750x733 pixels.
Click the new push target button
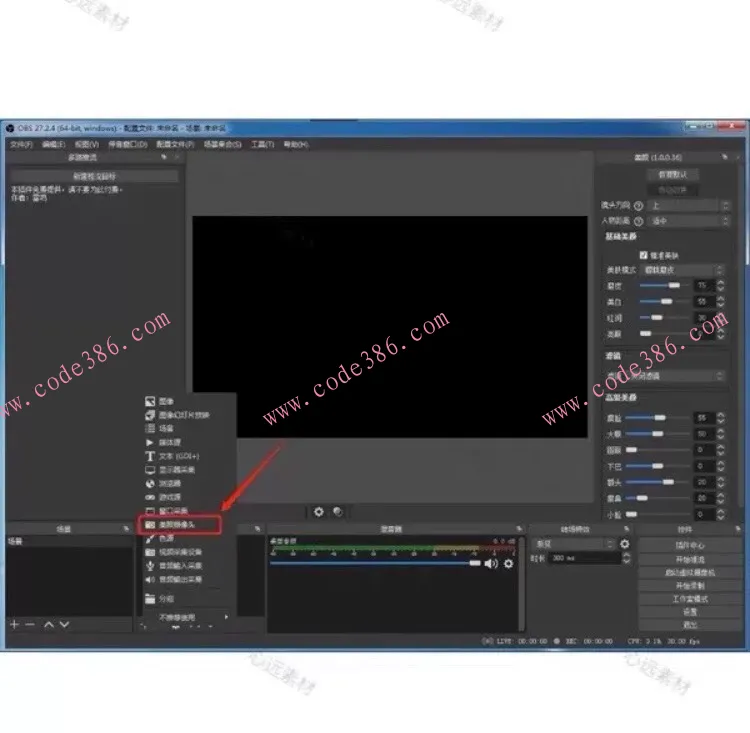(x=94, y=176)
